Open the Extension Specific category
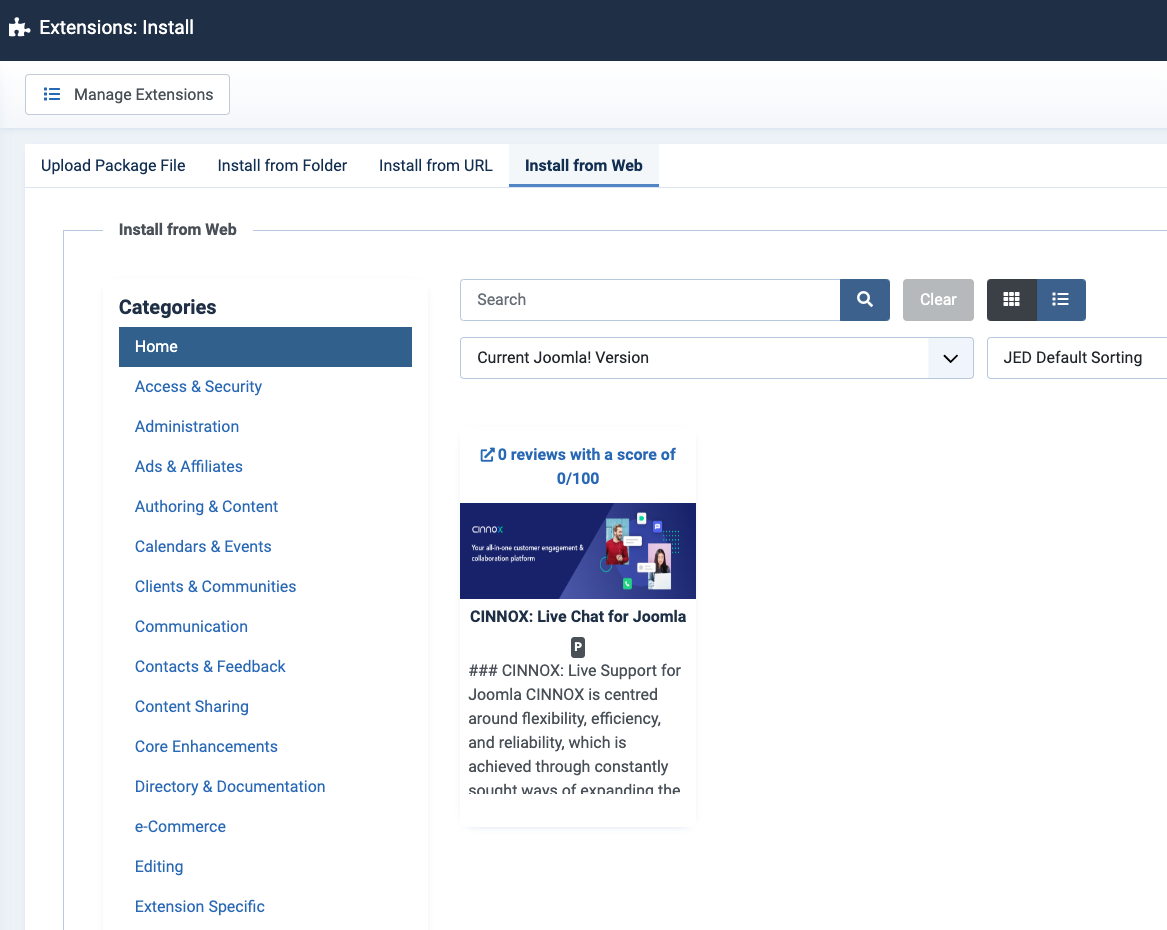The height and width of the screenshot is (930, 1167). point(199,907)
